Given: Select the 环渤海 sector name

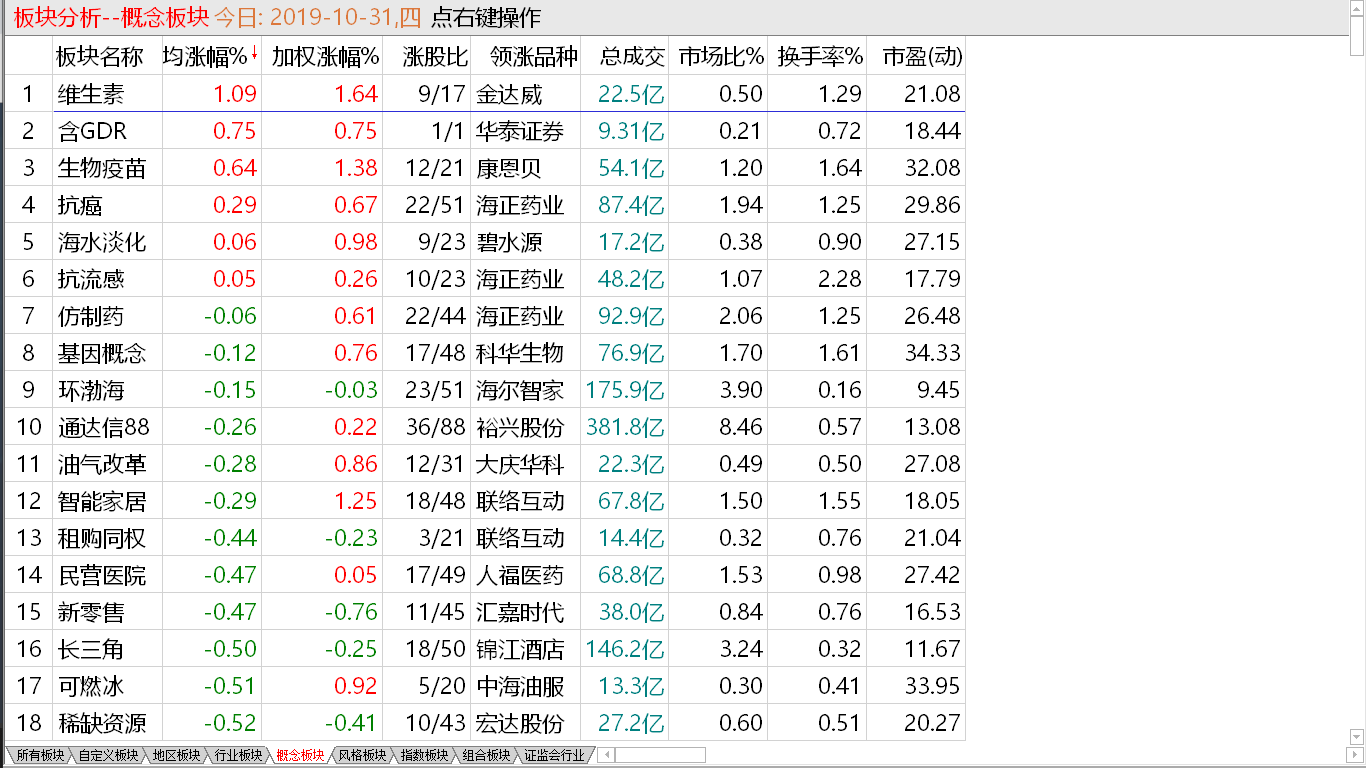Looking at the screenshot, I should click(91, 390).
